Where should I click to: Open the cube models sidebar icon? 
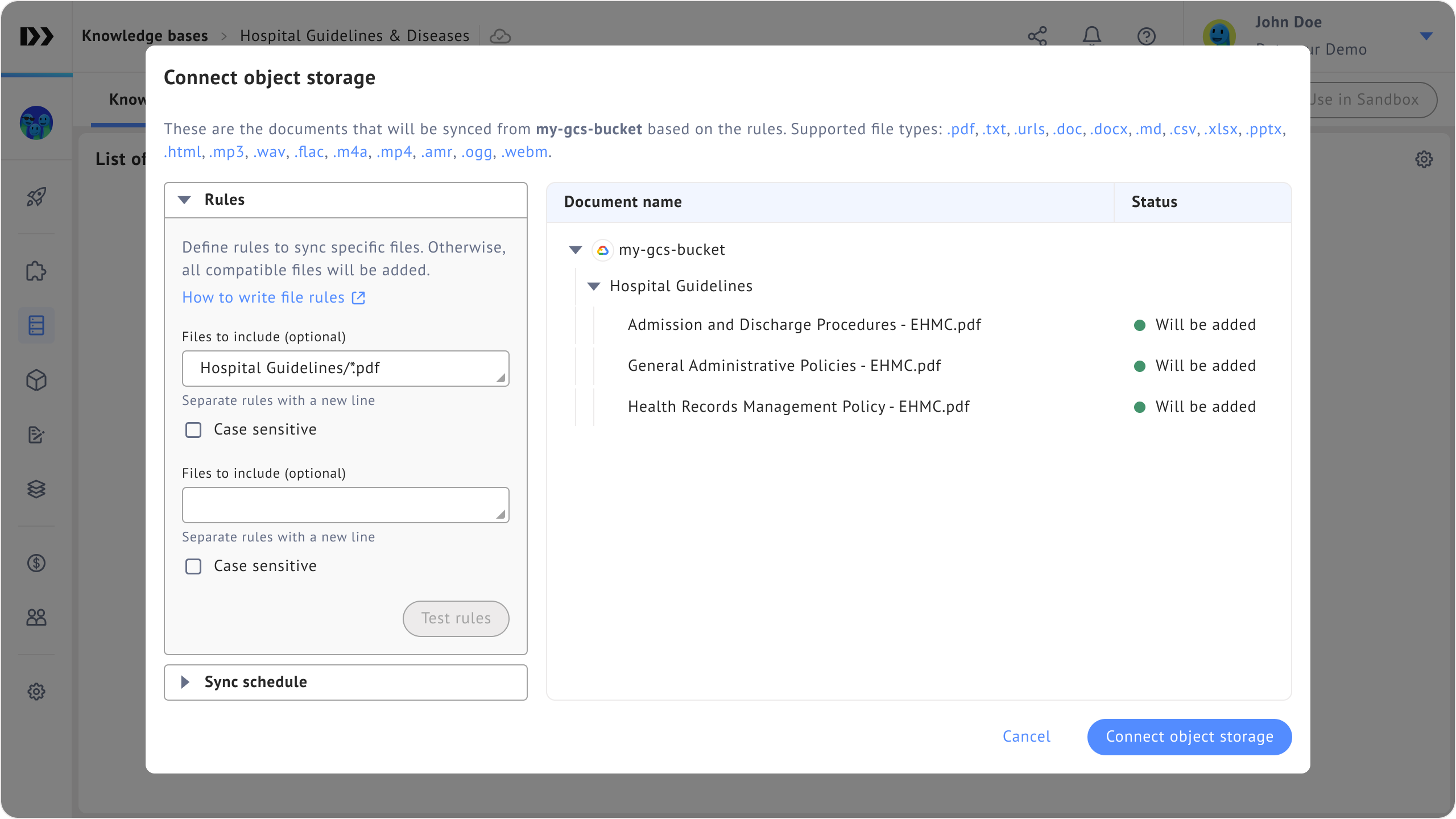coord(36,380)
